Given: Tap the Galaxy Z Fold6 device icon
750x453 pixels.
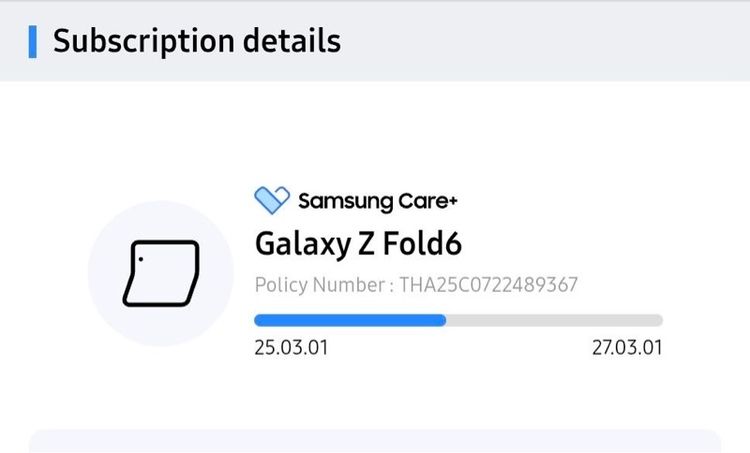Looking at the screenshot, I should pyautogui.click(x=161, y=272).
